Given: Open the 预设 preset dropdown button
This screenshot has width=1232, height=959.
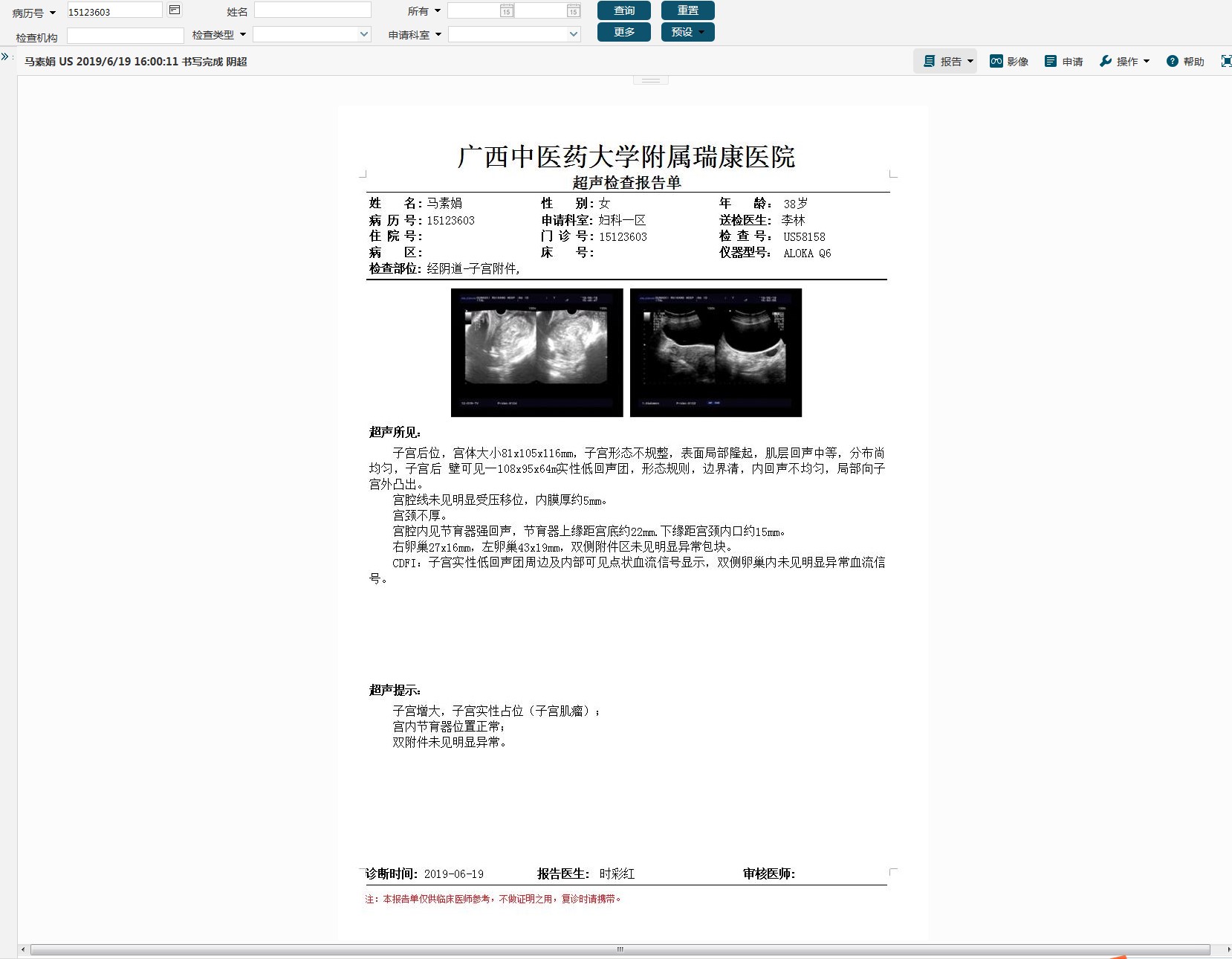Looking at the screenshot, I should coord(687,32).
